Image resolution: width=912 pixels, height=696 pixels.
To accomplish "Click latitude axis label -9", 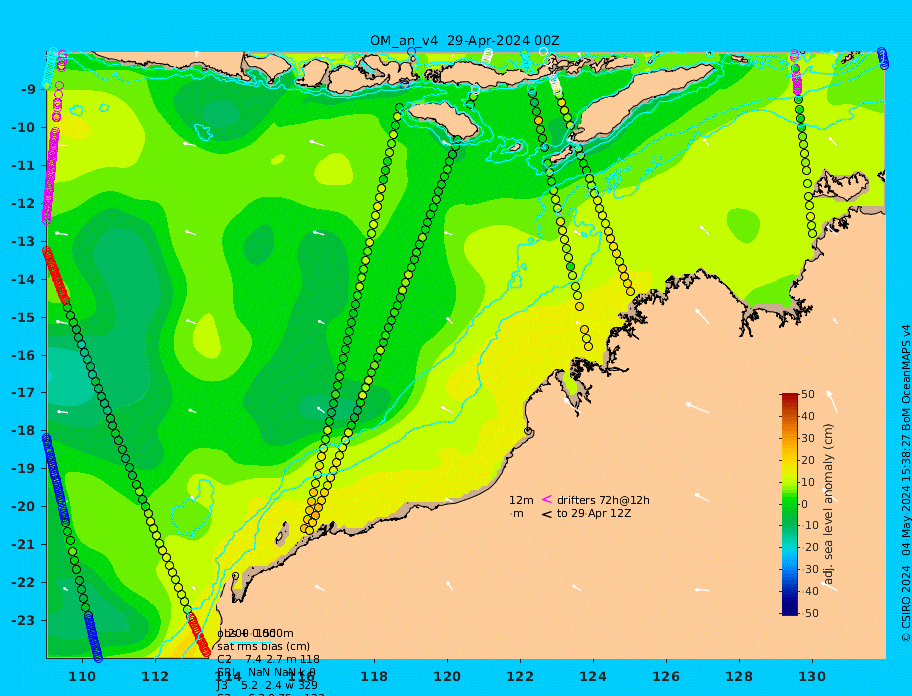I will pos(29,90).
